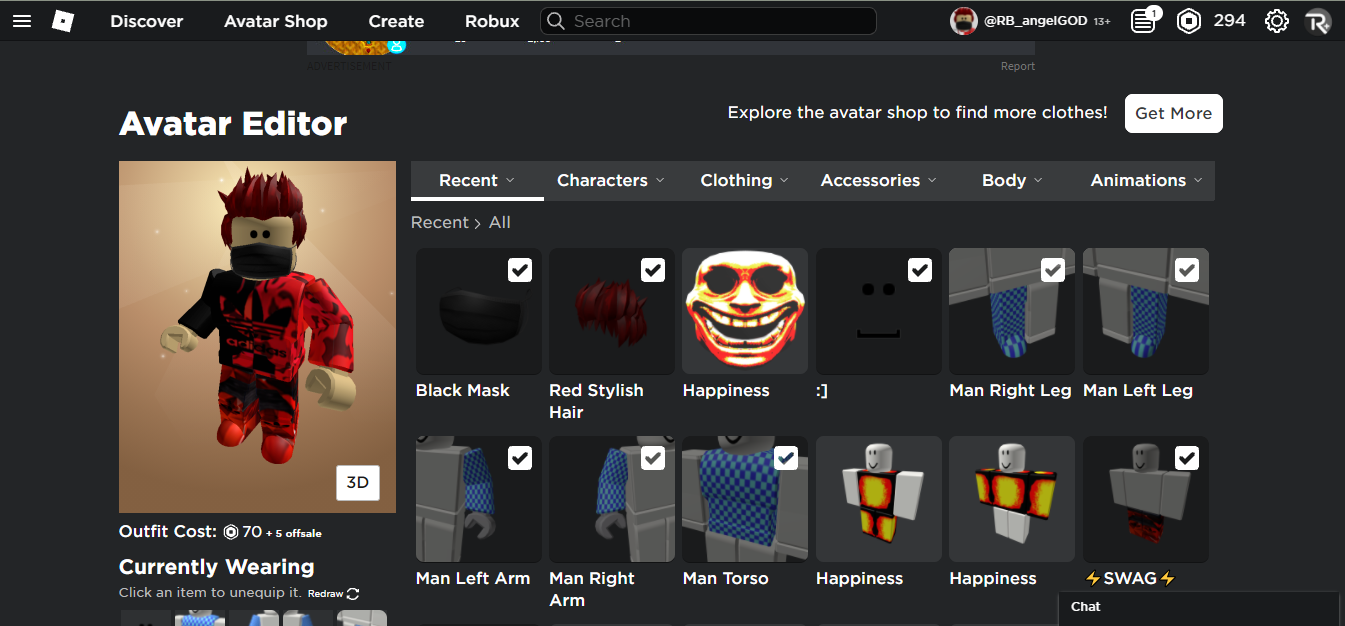Expand the Clothing category dropdown

pyautogui.click(x=744, y=181)
